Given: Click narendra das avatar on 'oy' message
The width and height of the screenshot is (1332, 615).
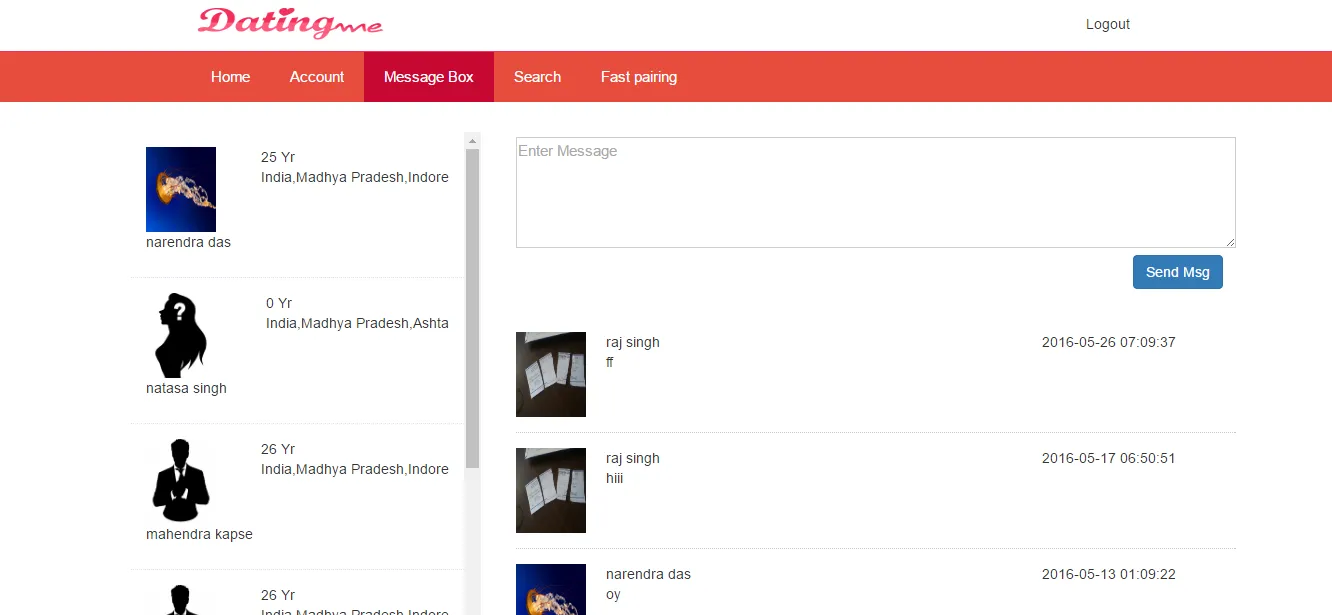Looking at the screenshot, I should (551, 590).
